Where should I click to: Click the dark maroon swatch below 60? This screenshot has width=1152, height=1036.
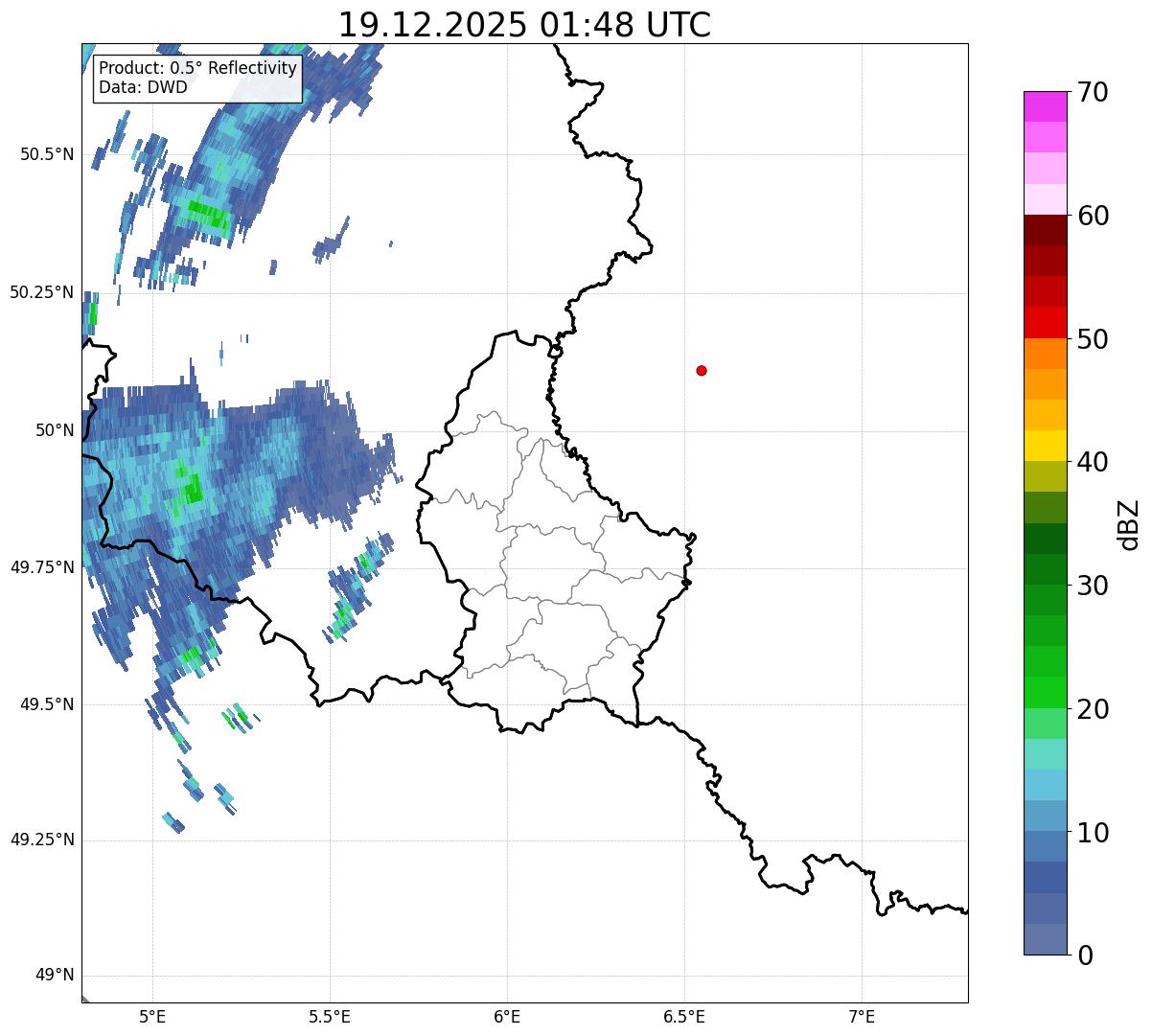tap(1046, 230)
